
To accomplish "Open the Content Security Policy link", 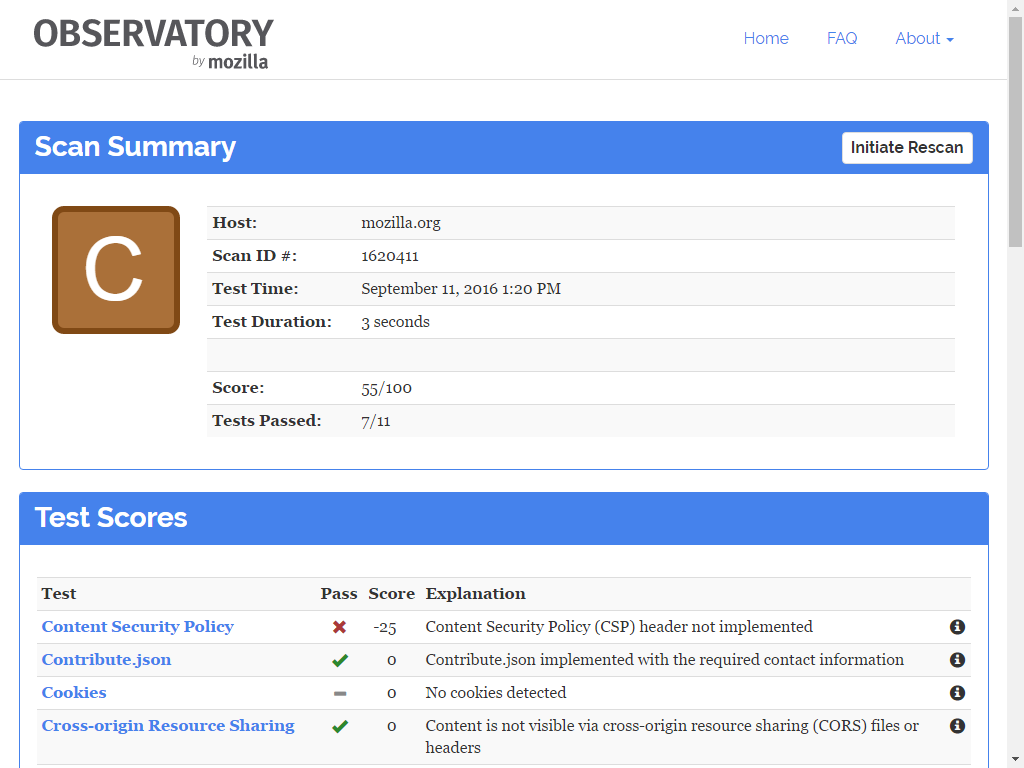I will pos(138,627).
